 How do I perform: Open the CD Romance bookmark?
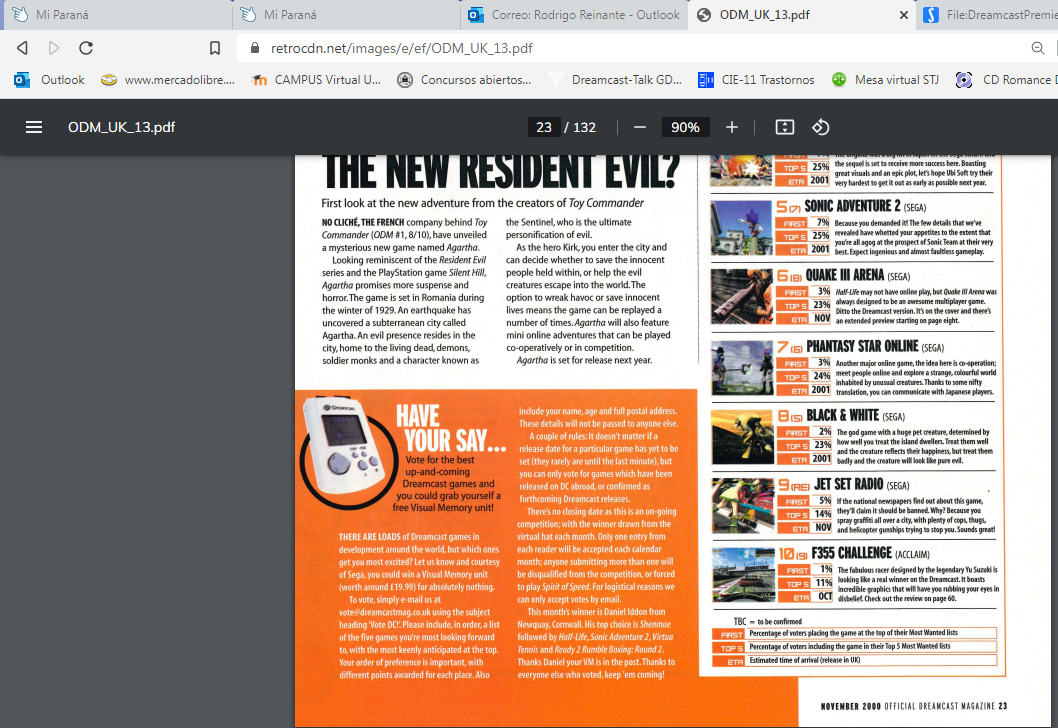1007,80
